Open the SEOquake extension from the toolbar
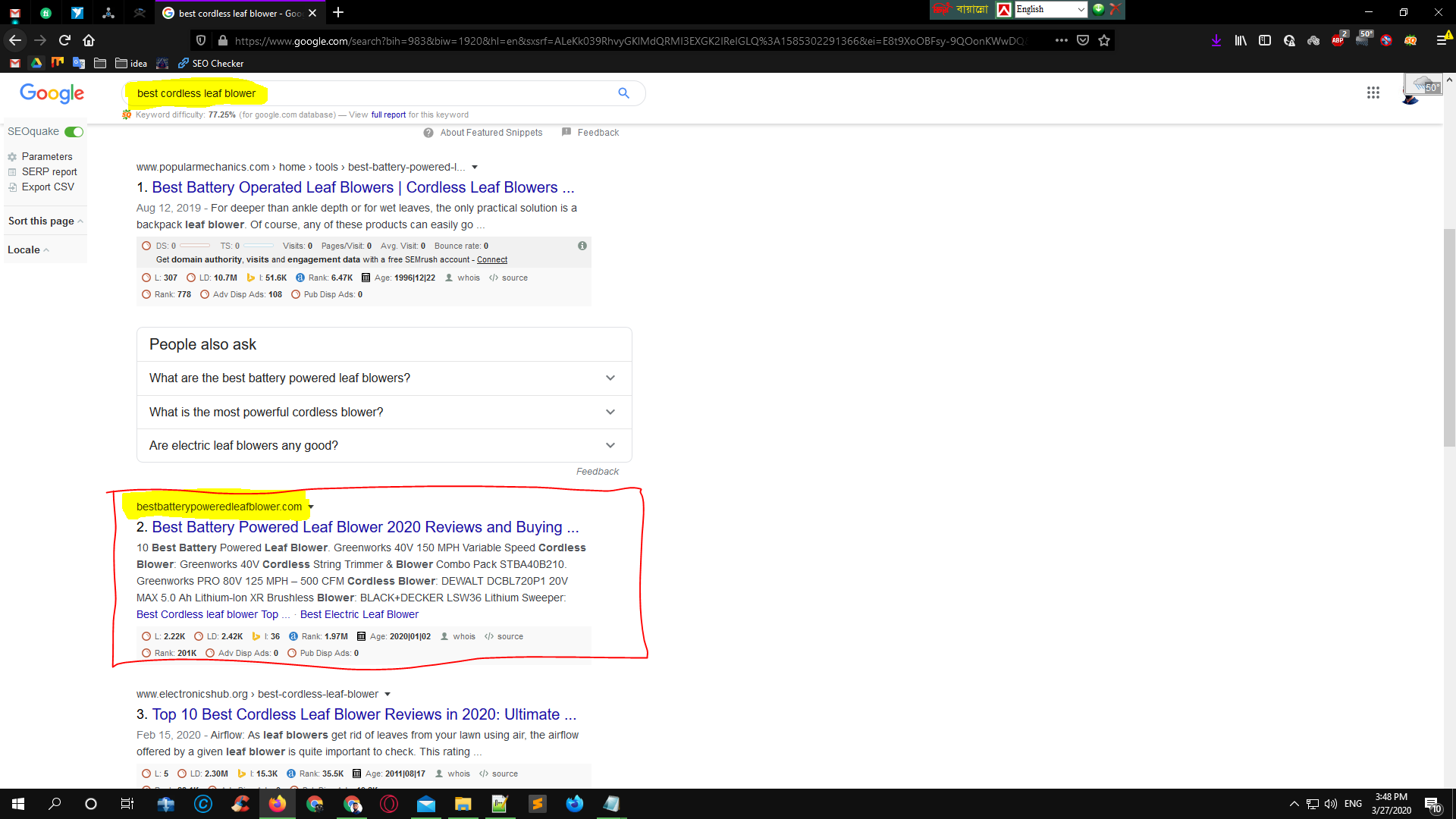1456x819 pixels. (x=1411, y=40)
